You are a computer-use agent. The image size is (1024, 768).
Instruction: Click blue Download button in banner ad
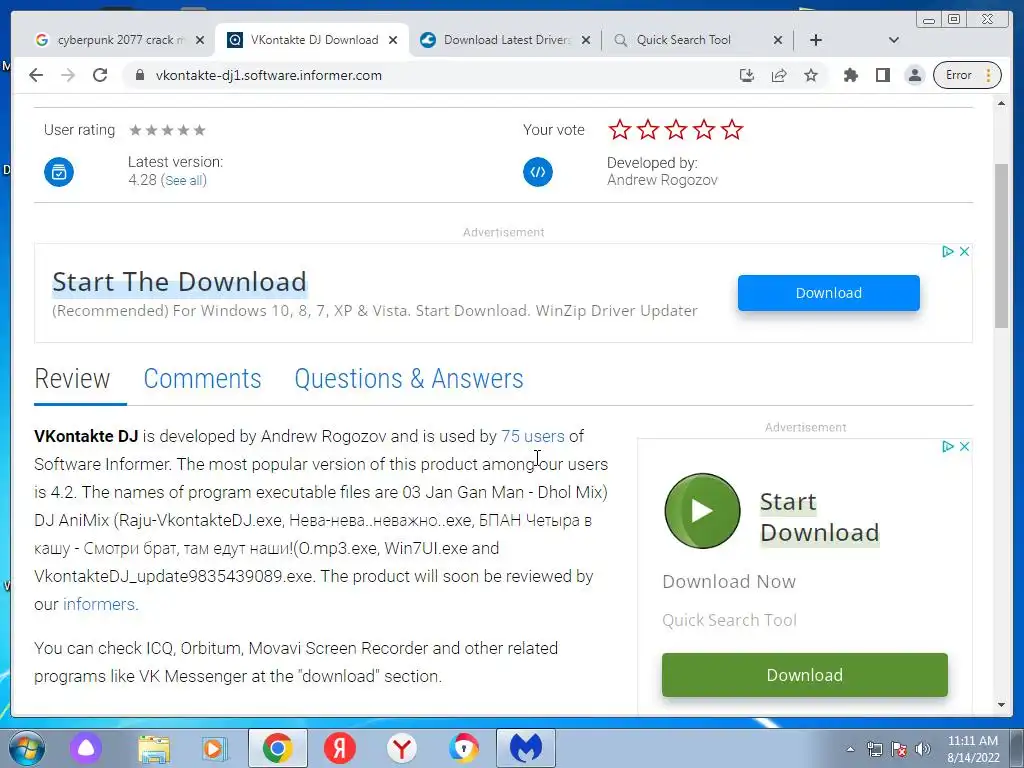pyautogui.click(x=829, y=293)
